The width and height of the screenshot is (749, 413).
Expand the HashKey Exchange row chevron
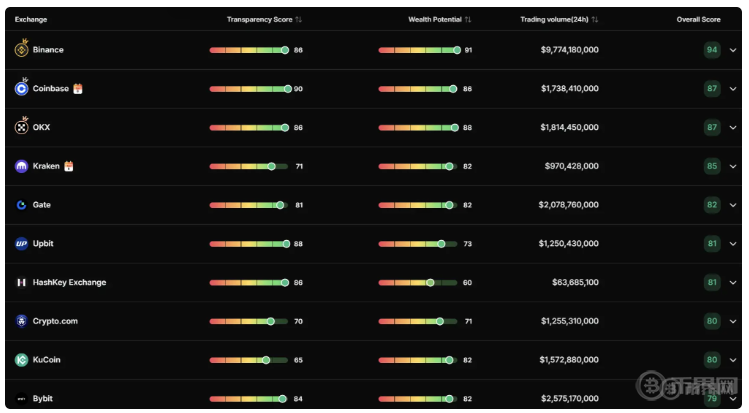coord(733,282)
